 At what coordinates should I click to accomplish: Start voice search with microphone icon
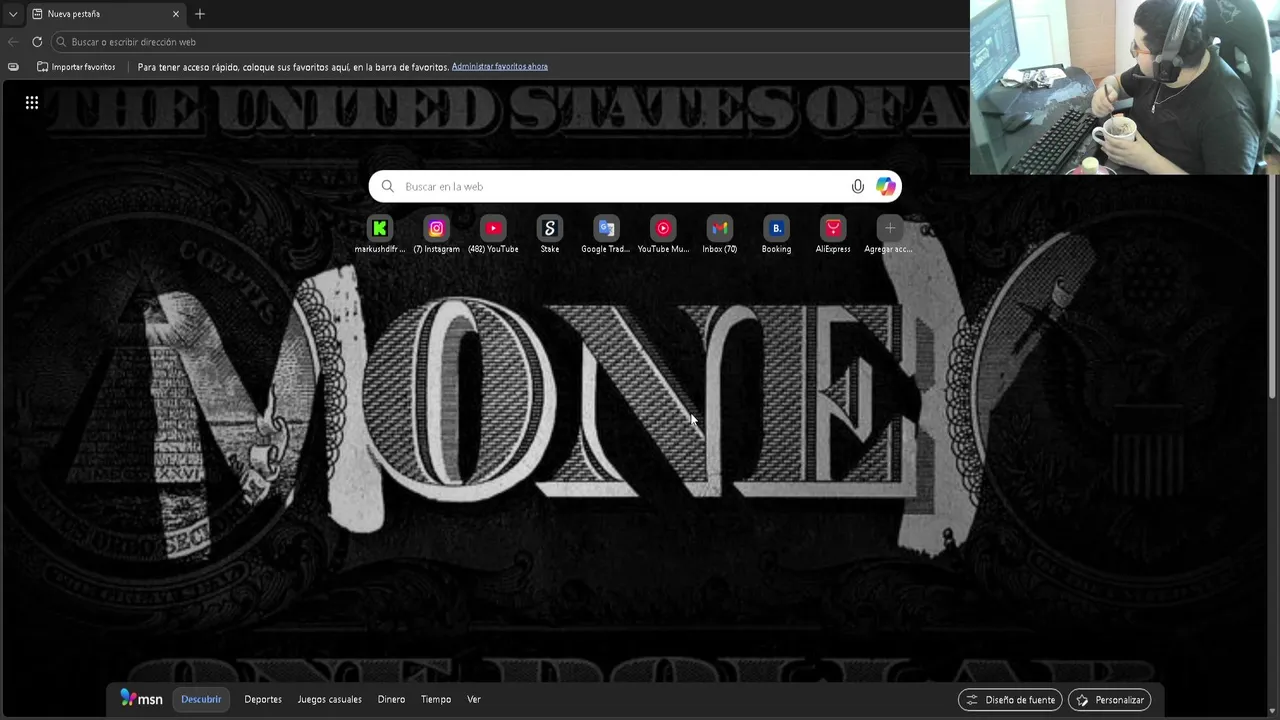(857, 186)
